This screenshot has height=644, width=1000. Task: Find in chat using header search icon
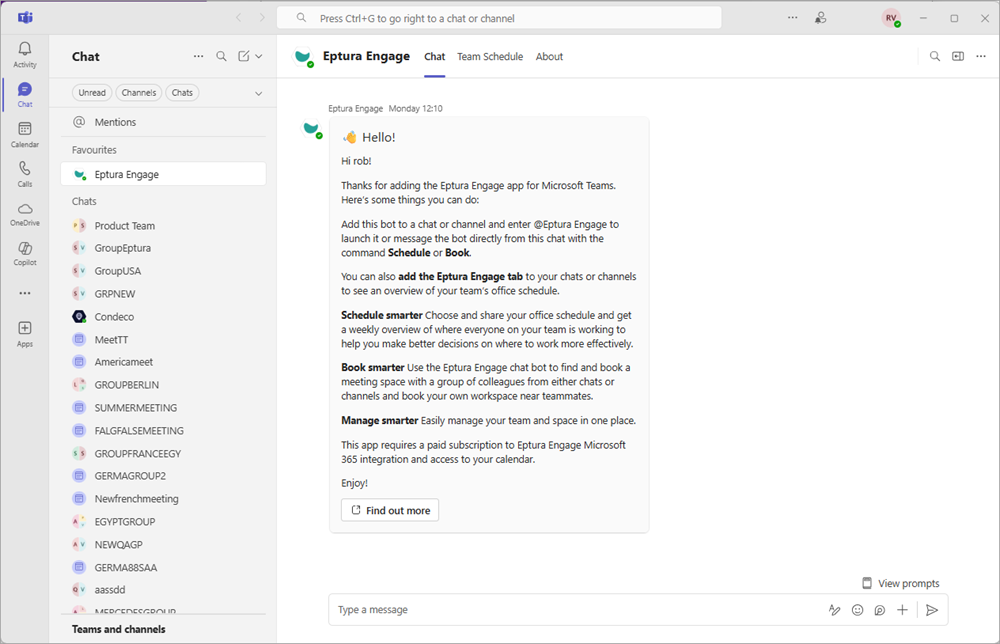[x=935, y=56]
